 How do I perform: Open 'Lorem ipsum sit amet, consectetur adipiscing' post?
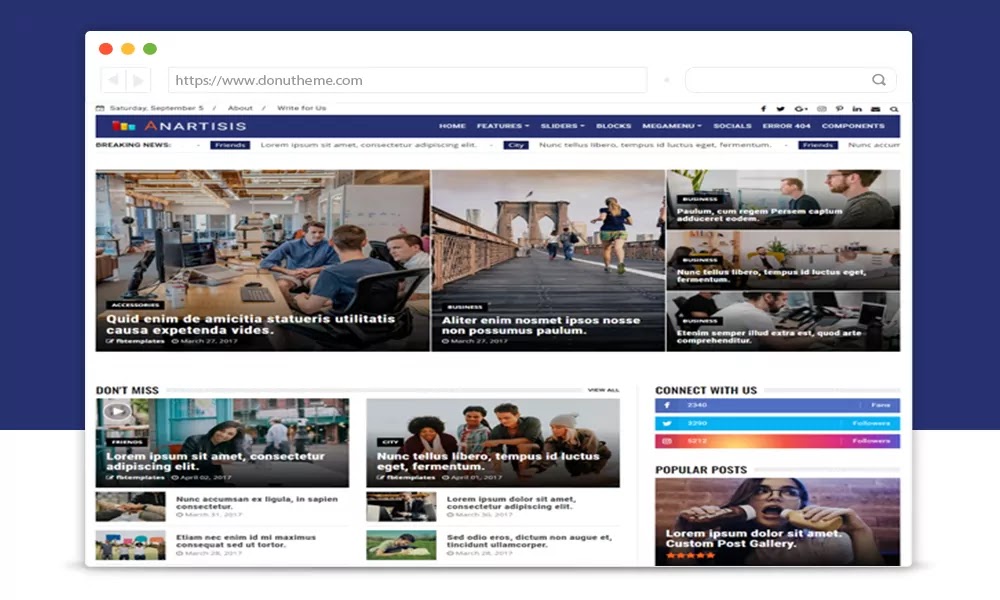click(x=216, y=461)
